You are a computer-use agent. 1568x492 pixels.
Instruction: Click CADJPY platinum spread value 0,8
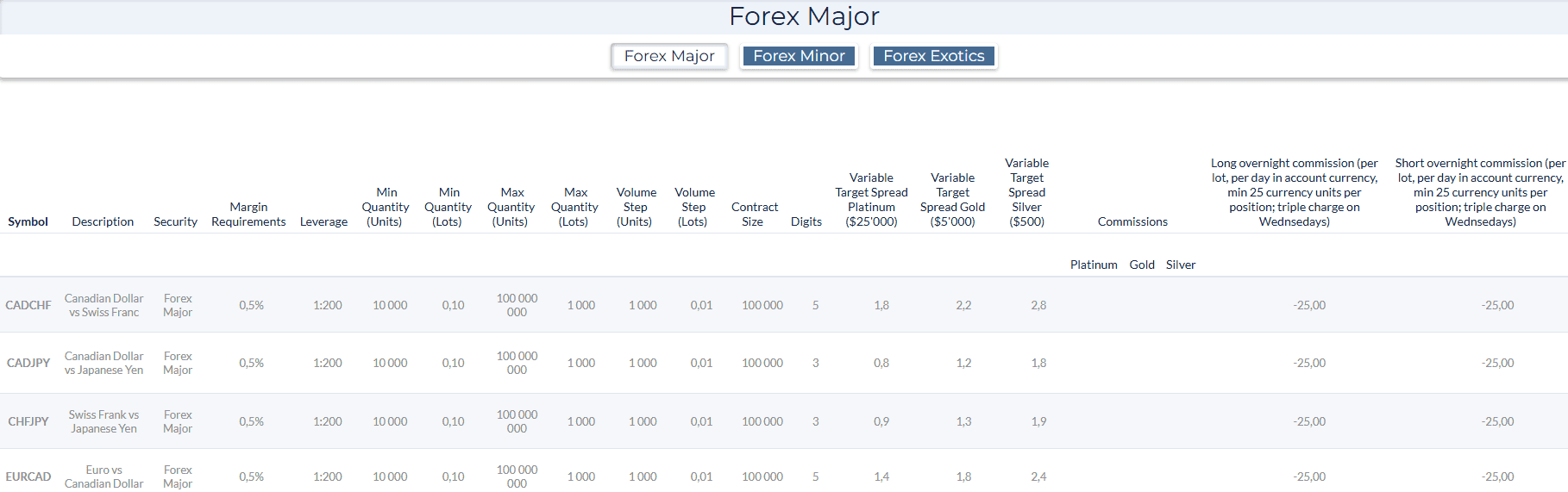point(881,363)
